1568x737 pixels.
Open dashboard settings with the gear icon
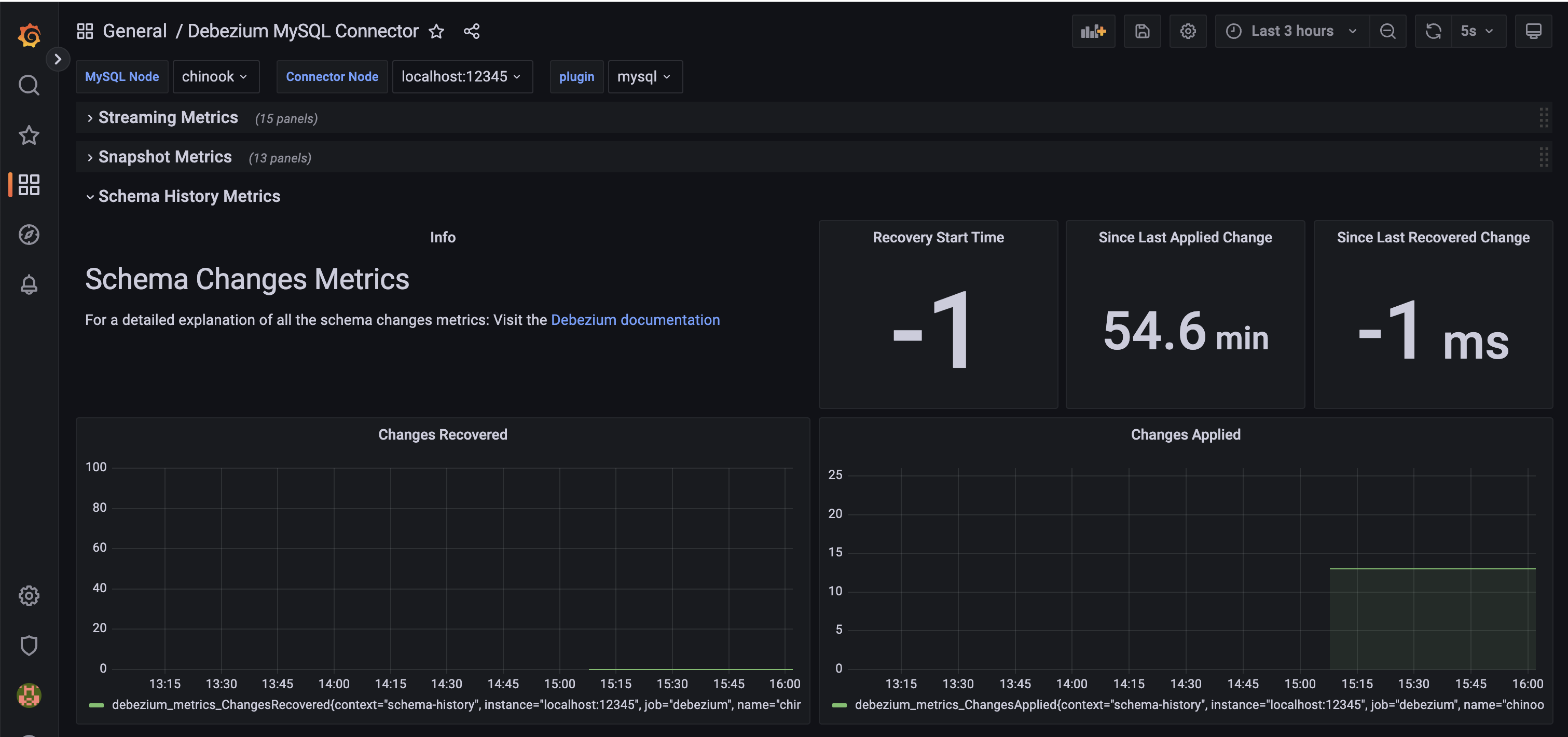tap(1188, 31)
